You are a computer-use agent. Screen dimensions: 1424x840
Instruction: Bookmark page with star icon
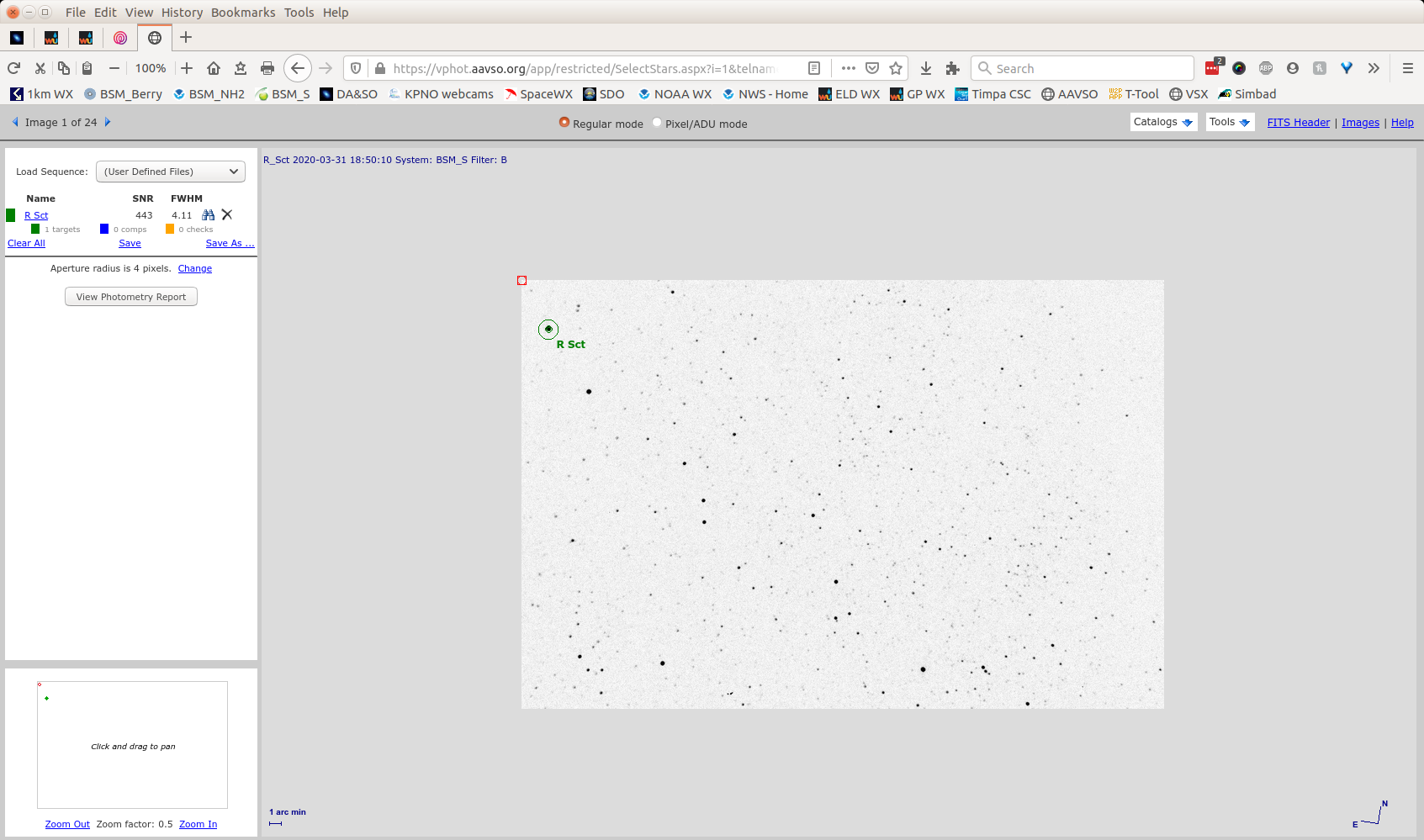tap(896, 68)
